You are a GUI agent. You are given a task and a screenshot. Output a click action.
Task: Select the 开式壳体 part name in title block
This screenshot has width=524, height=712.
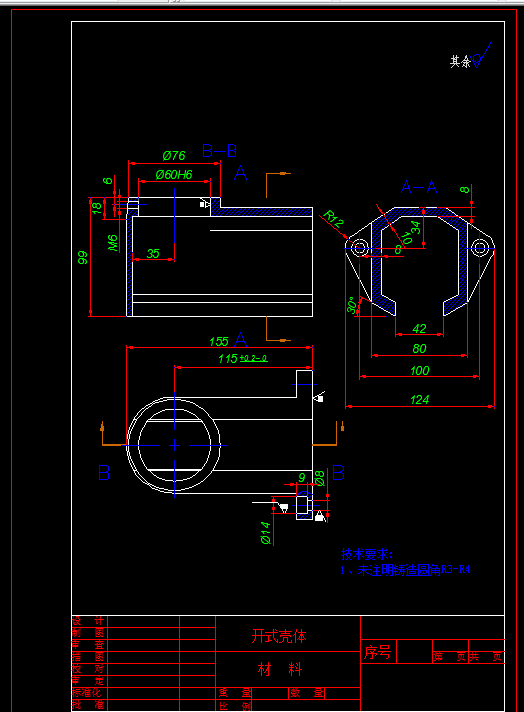279,636
